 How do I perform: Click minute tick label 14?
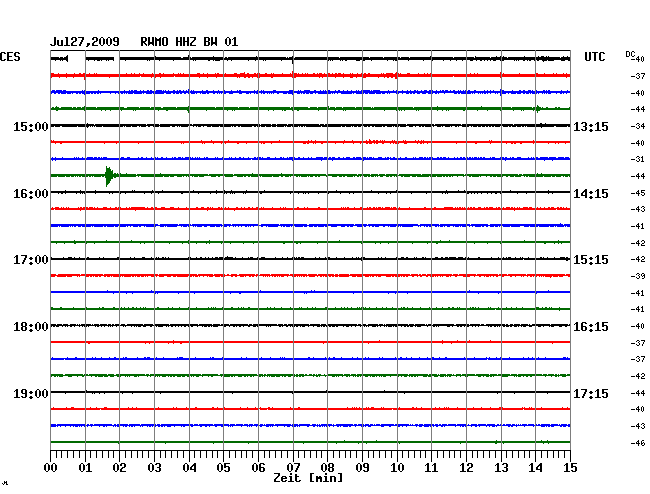tap(535, 468)
